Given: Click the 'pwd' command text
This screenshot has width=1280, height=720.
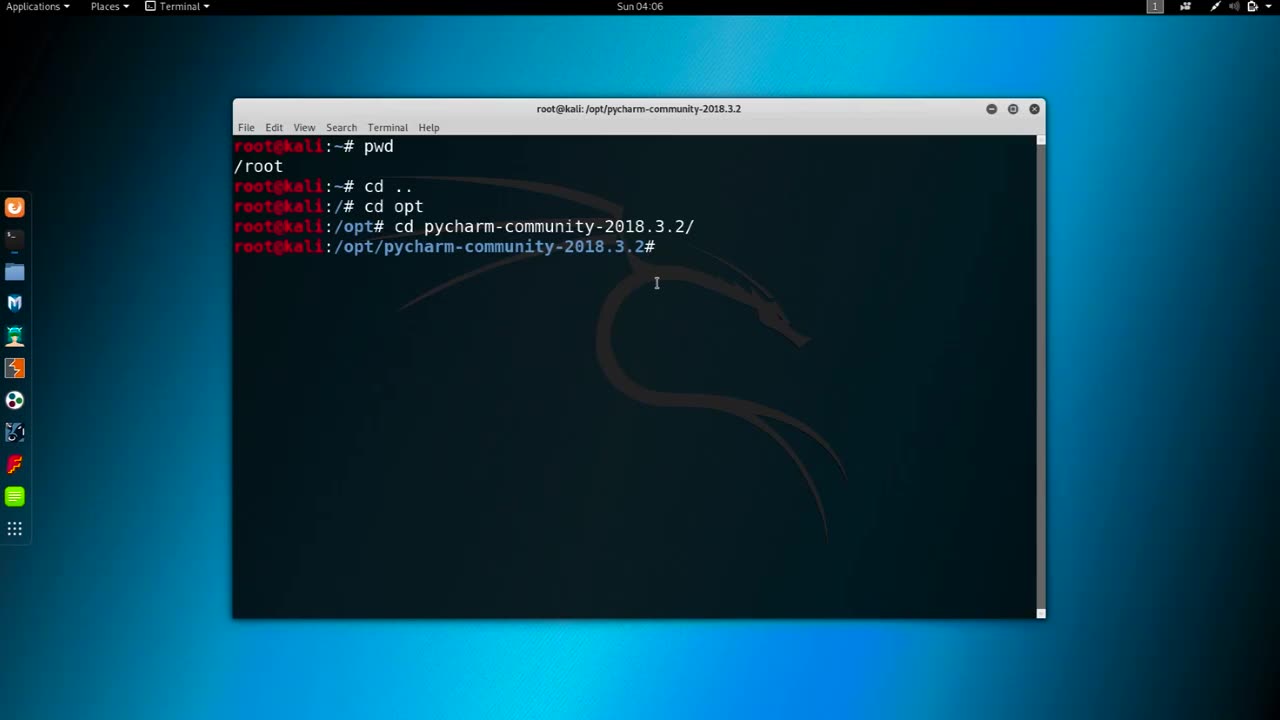Looking at the screenshot, I should (379, 147).
